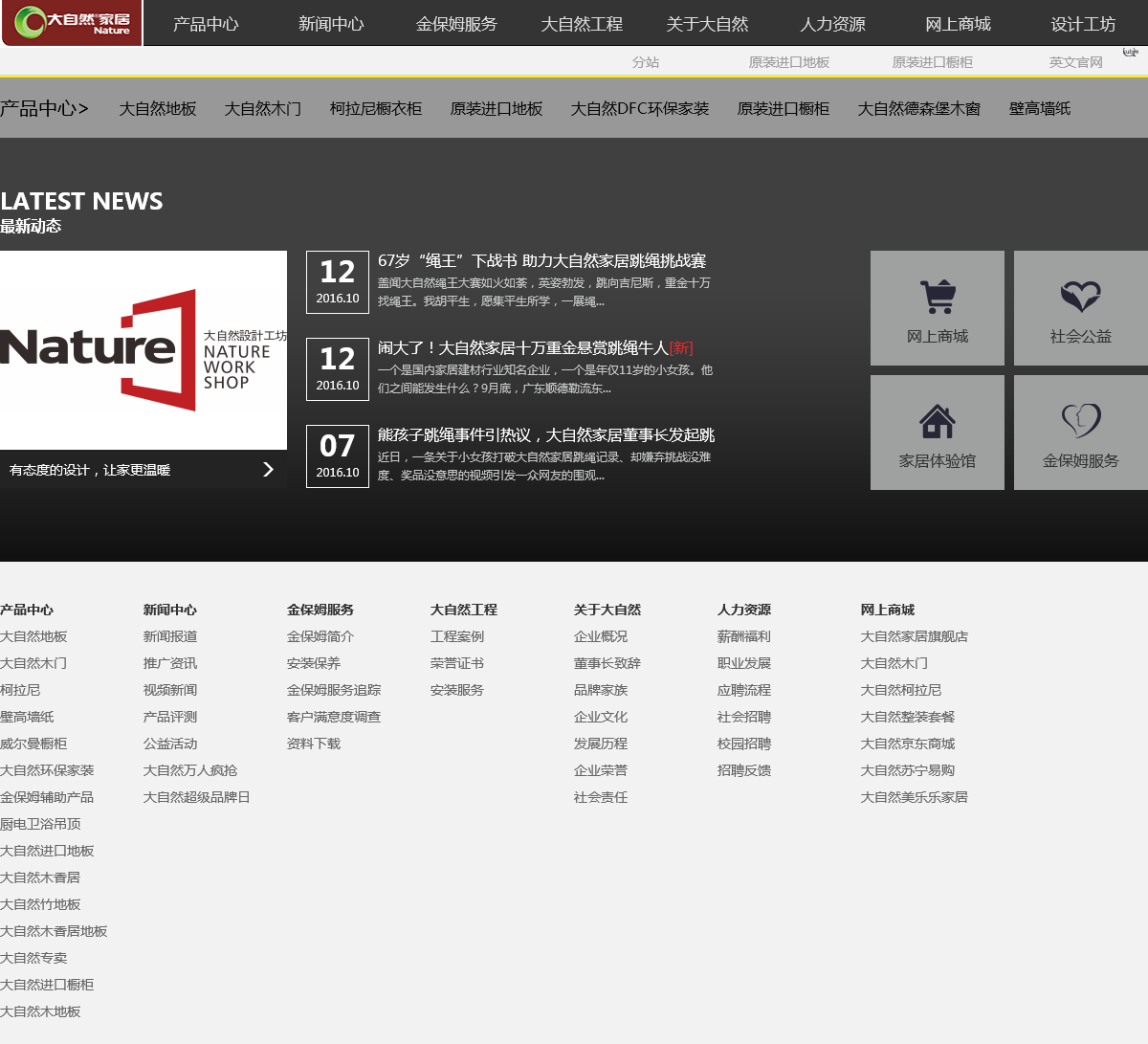This screenshot has width=1148, height=1044.
Task: Click the heart-face icon for 金保姆服务
Action: (1081, 421)
